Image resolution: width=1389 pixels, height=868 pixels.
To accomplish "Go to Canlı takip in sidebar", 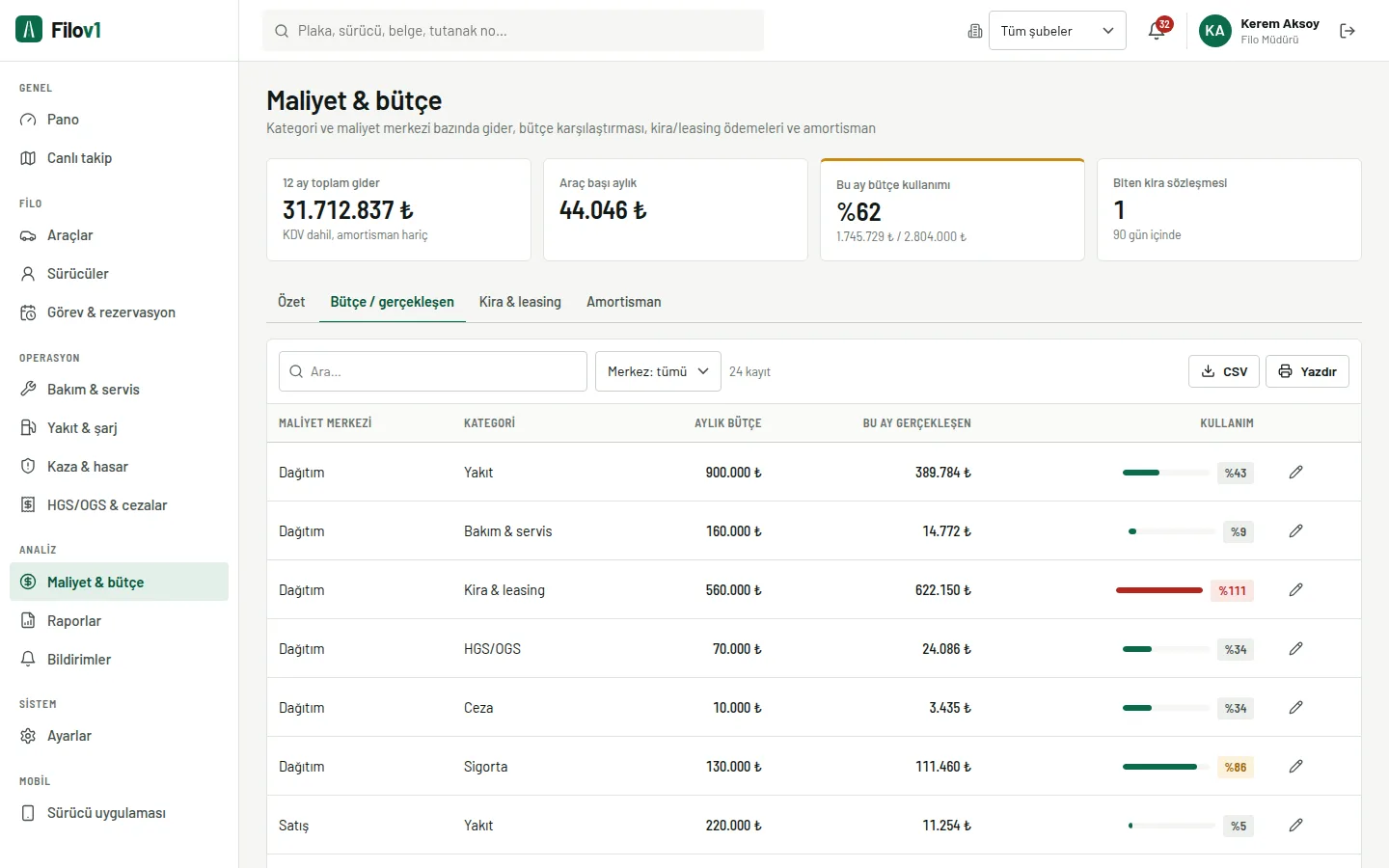I will pos(119,158).
